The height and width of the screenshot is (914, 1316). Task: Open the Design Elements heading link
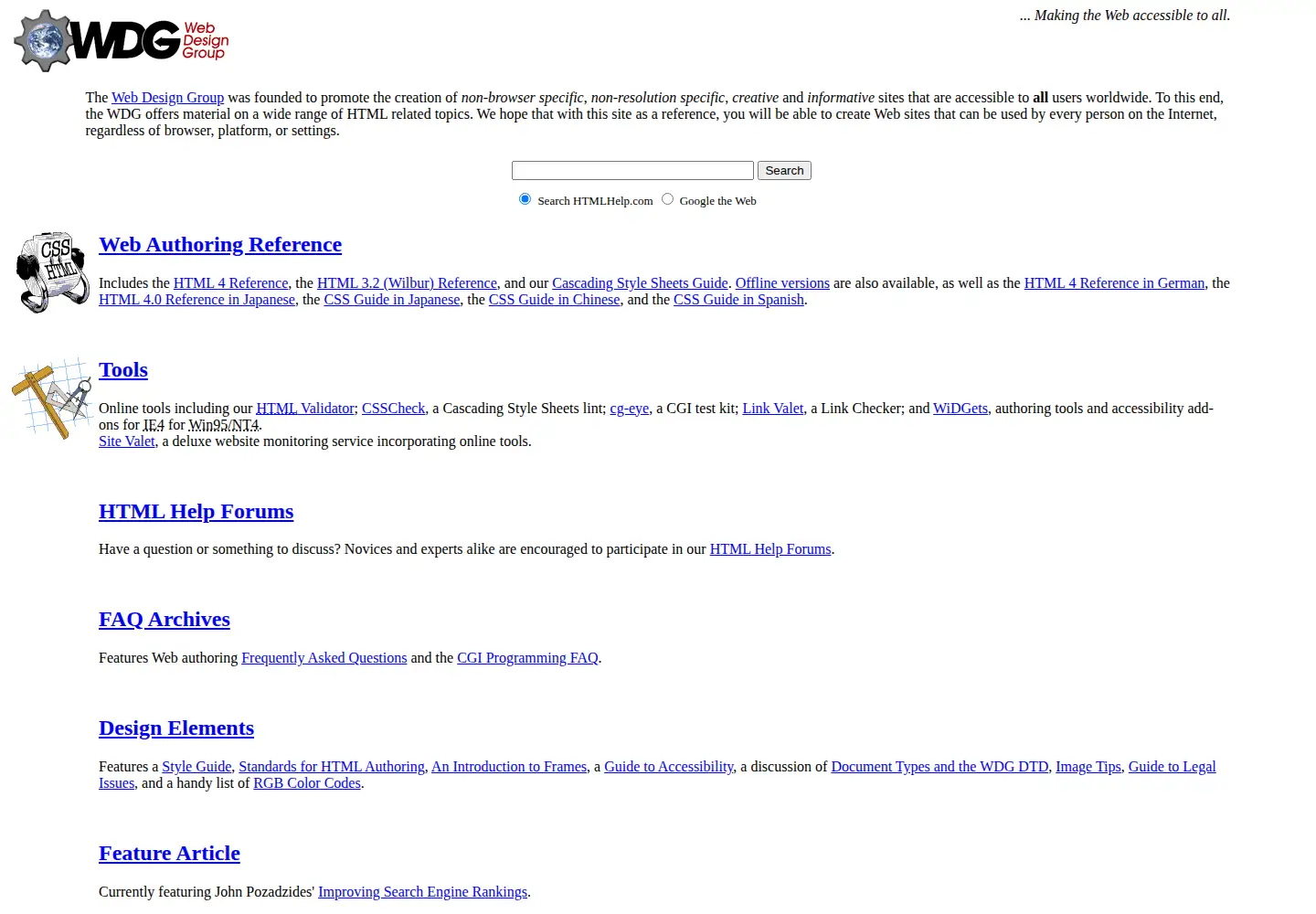[x=176, y=728]
